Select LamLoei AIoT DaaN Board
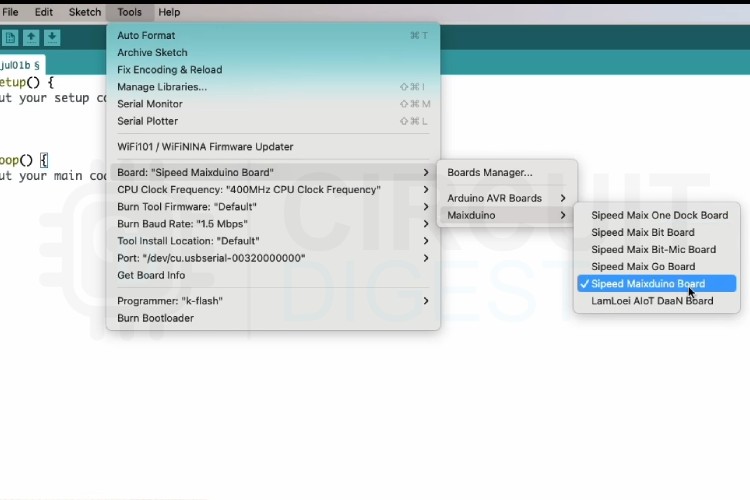This screenshot has width=750, height=500. [x=657, y=301]
